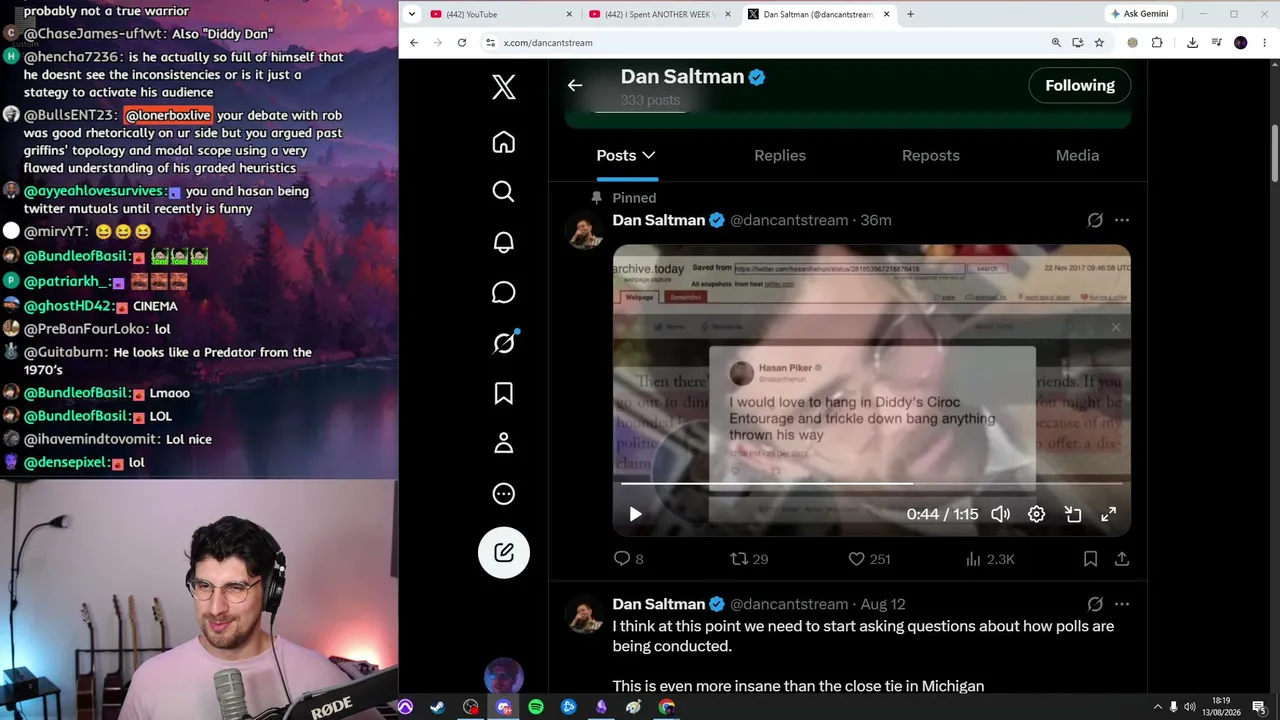Open the account avatar in the X sidebar

[504, 677]
